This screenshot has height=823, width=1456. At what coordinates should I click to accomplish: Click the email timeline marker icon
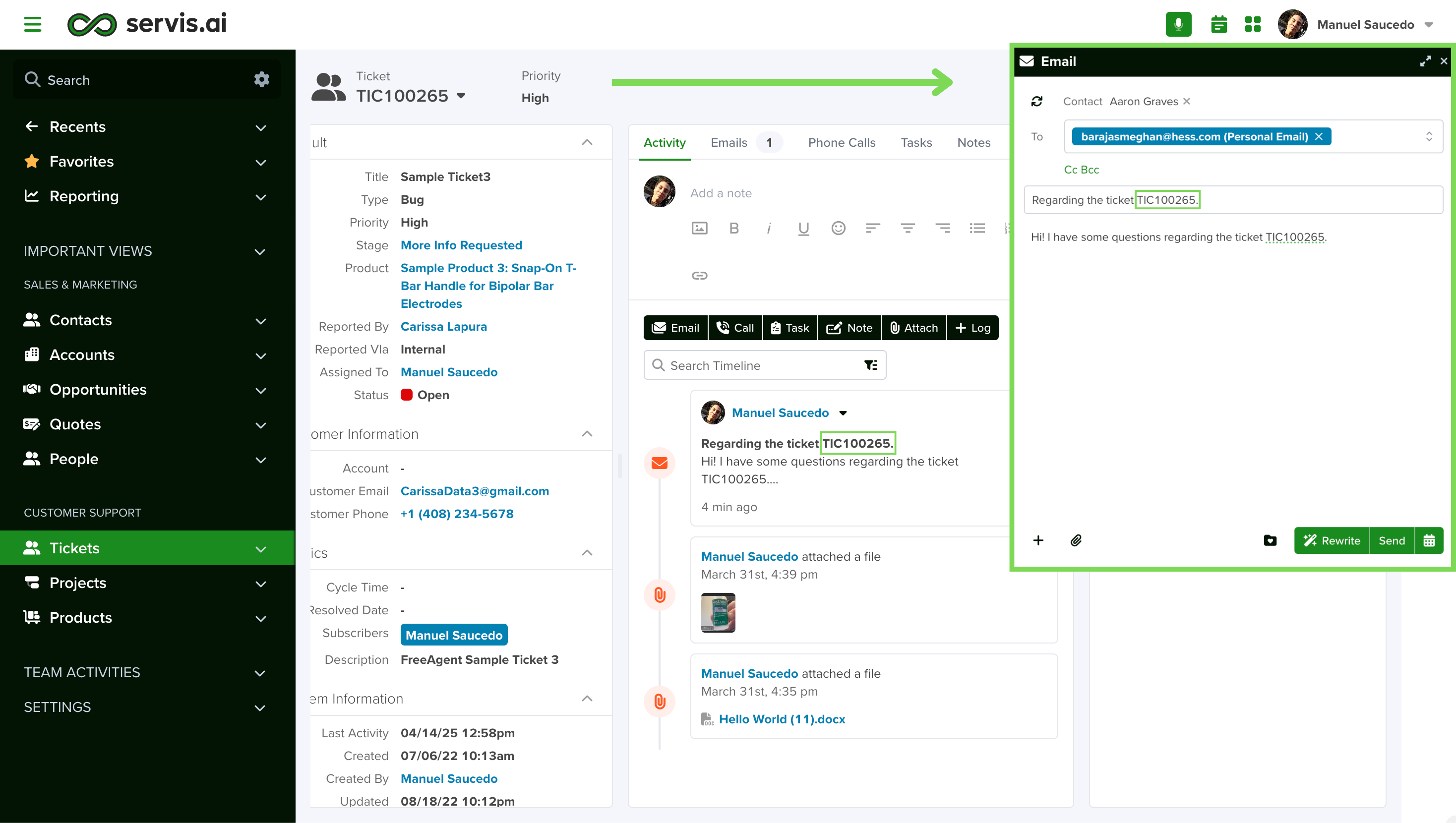[x=660, y=463]
